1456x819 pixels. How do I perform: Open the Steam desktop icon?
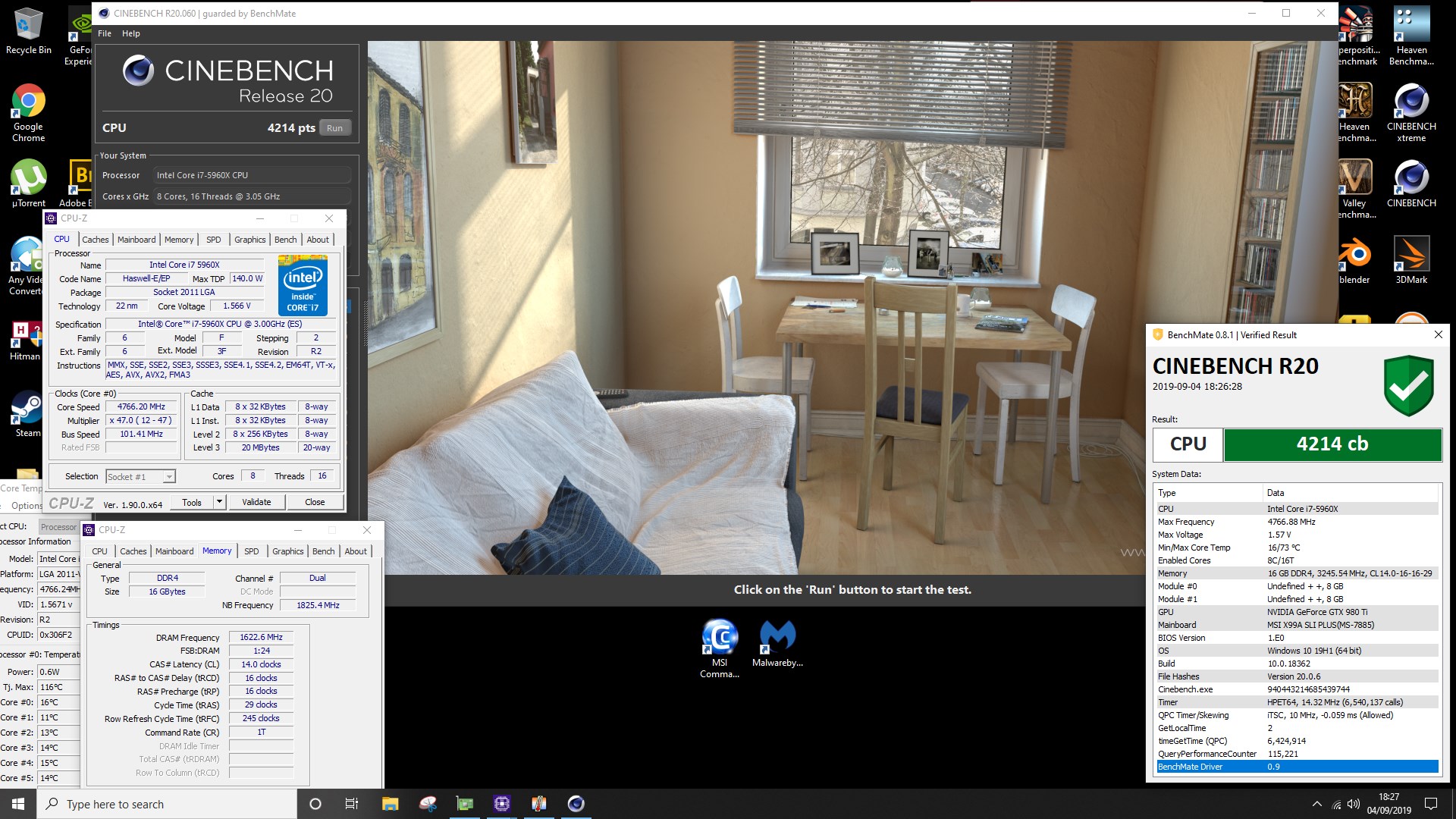point(27,414)
